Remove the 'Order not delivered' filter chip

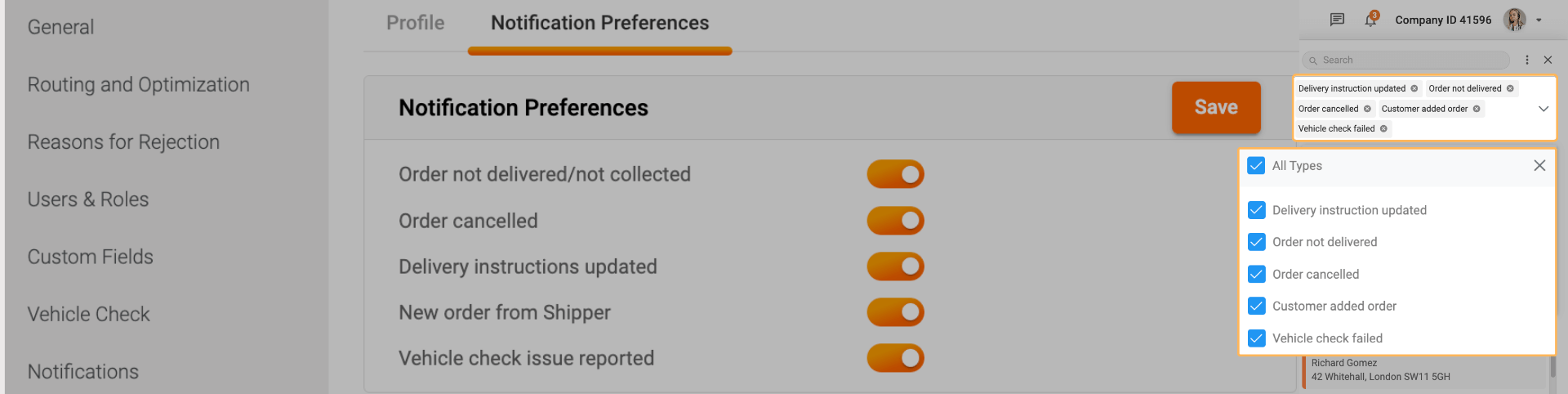pyautogui.click(x=1510, y=88)
